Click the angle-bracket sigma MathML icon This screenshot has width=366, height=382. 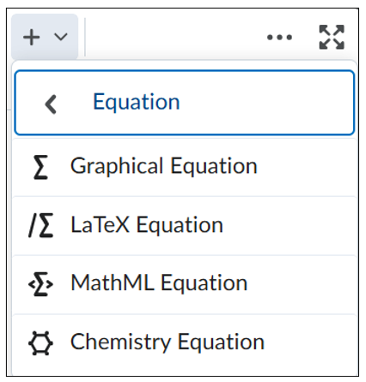tap(41, 284)
